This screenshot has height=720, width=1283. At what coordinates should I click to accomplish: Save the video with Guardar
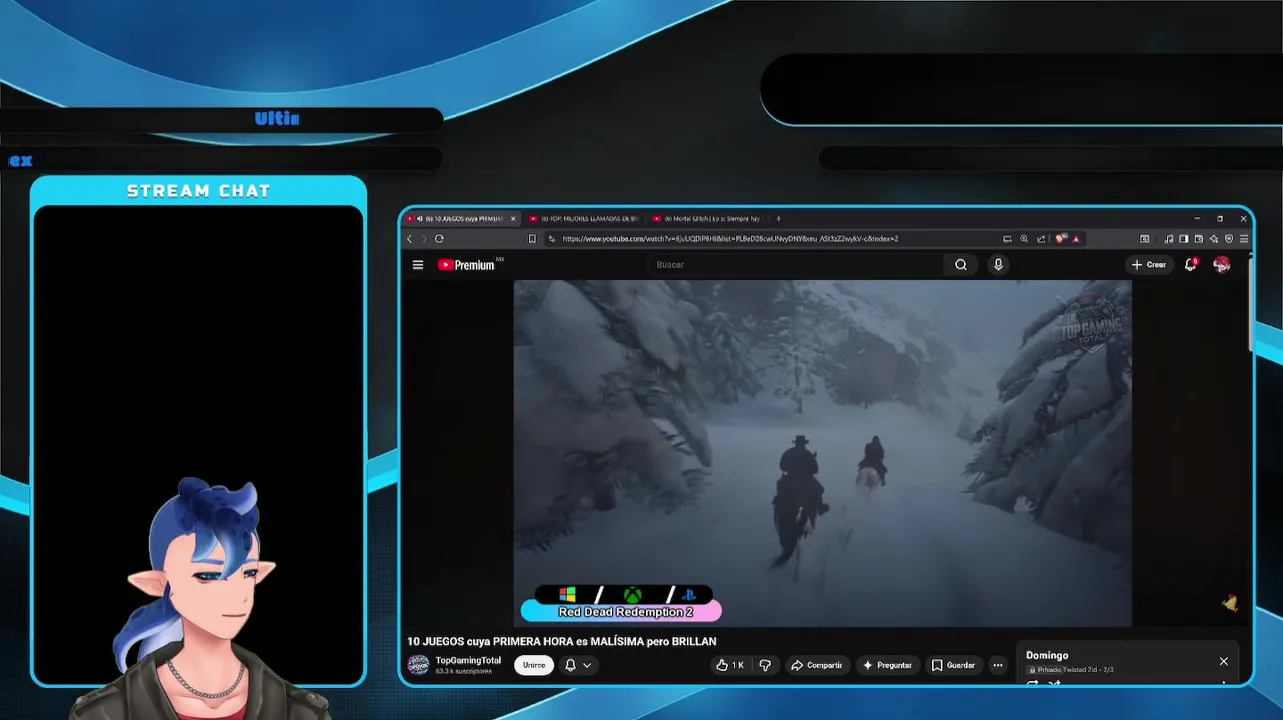tap(953, 665)
